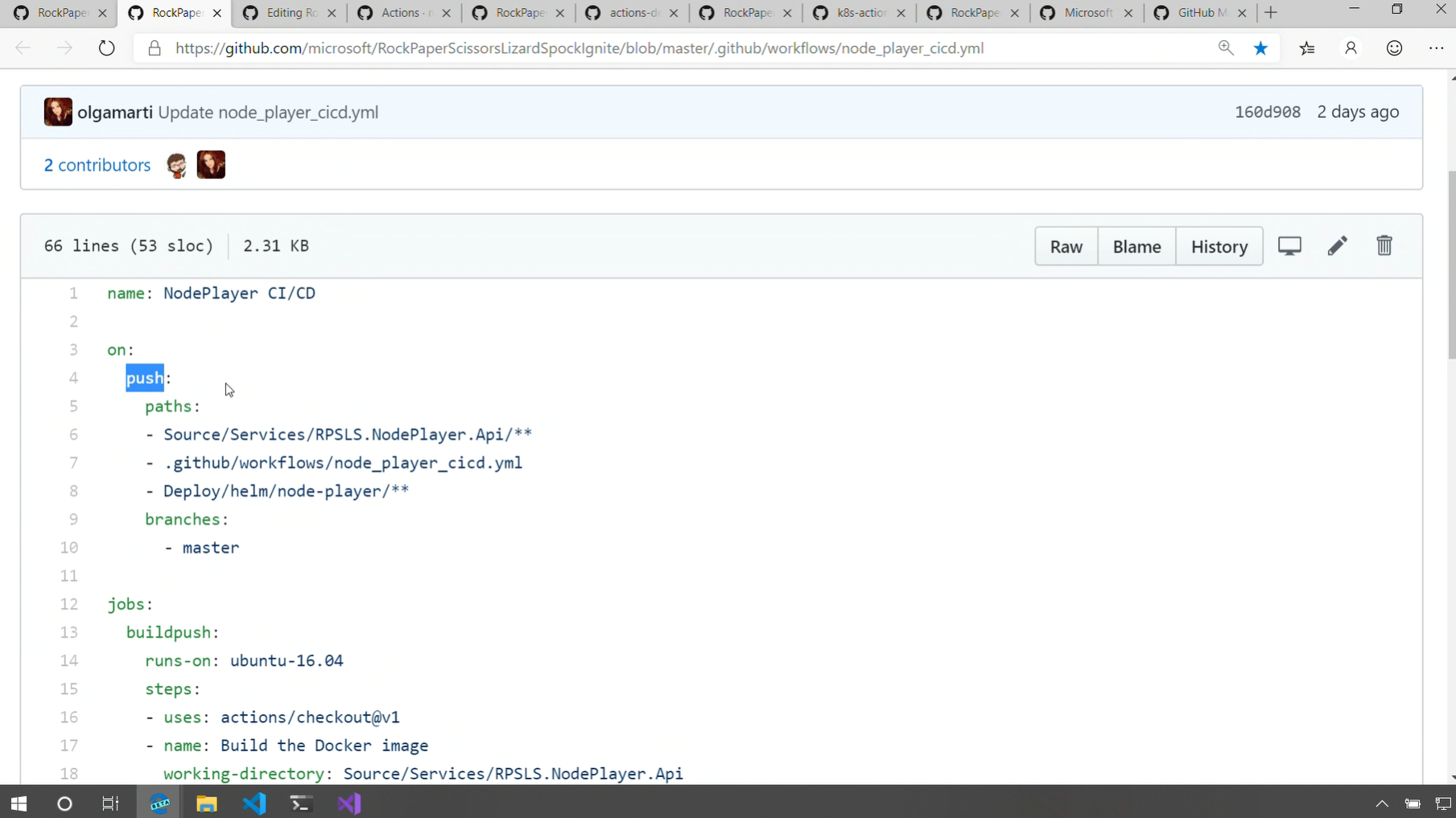The height and width of the screenshot is (818, 1456).
Task: Click the URL address bar
Action: [x=580, y=48]
